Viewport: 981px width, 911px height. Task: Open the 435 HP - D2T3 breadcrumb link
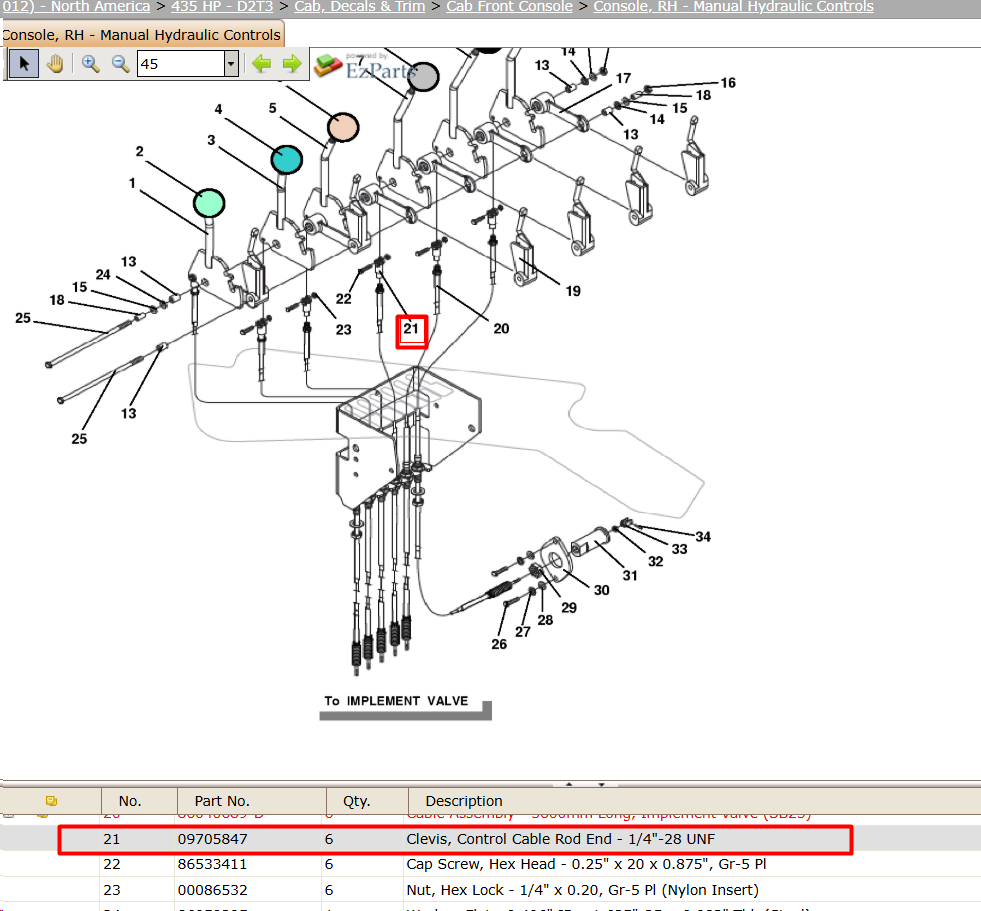pyautogui.click(x=222, y=6)
